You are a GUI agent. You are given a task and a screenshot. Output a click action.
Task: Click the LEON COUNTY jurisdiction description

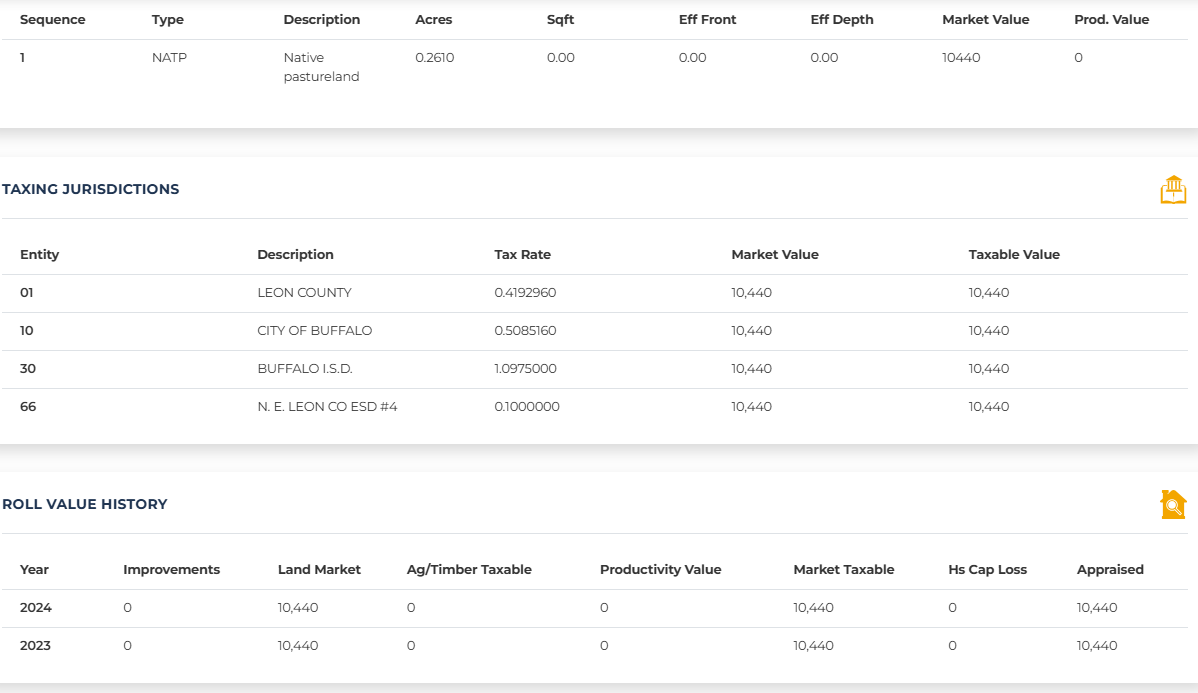[304, 293]
